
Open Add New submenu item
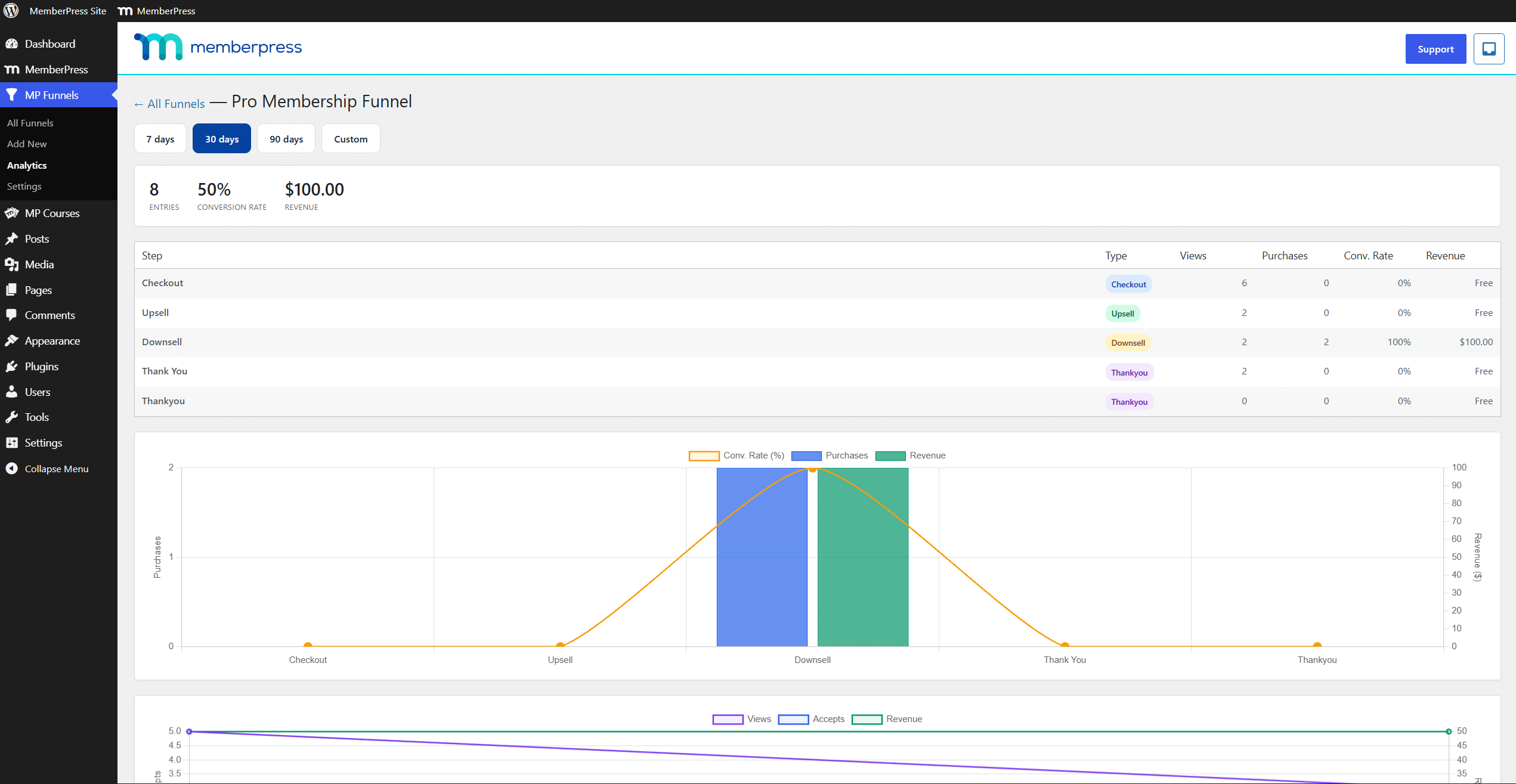(x=27, y=144)
